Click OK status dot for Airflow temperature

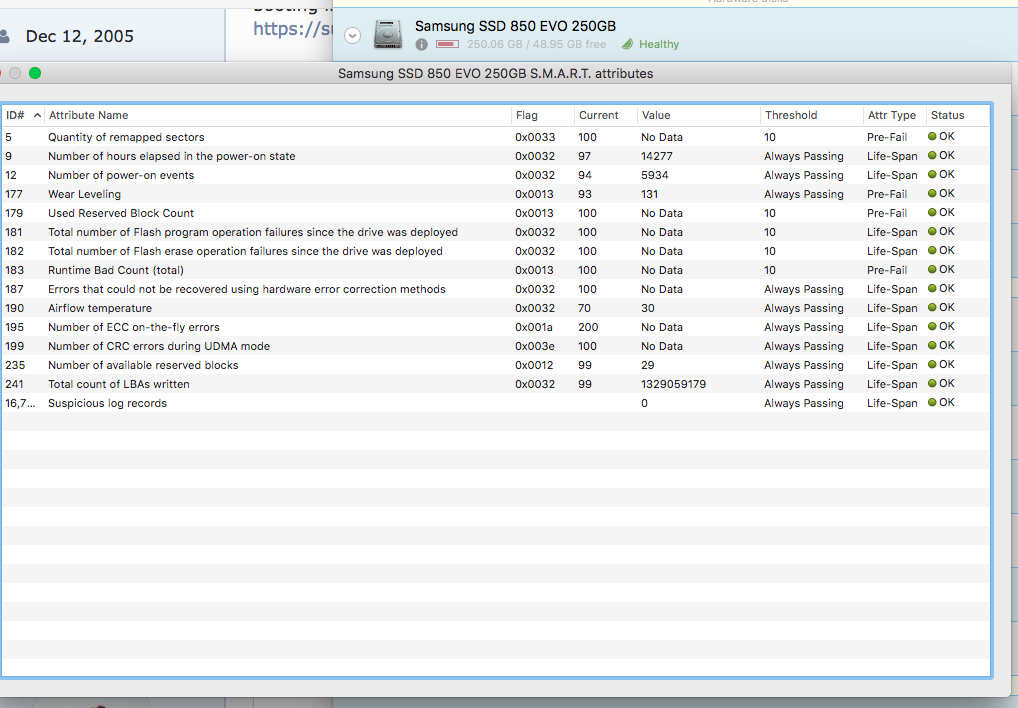tap(932, 307)
